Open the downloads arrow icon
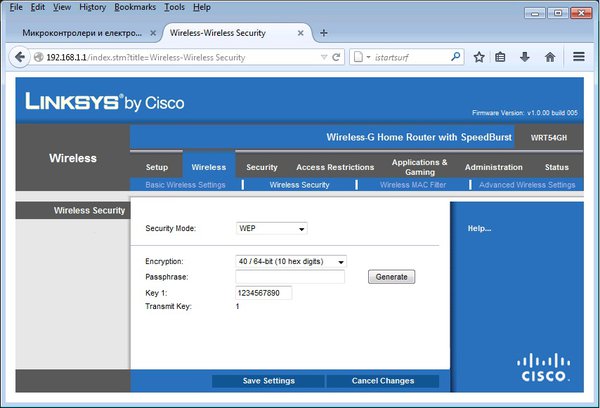Image resolution: width=600 pixels, height=408 pixels. coord(525,57)
